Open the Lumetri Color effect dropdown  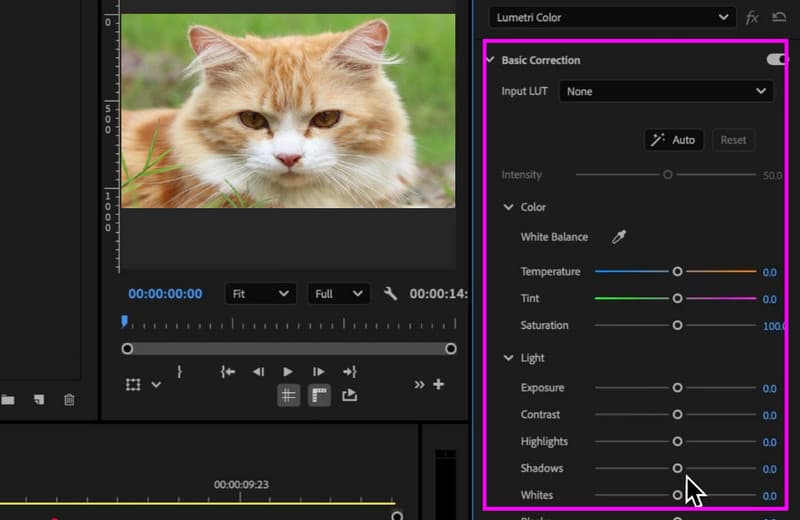tap(612, 17)
